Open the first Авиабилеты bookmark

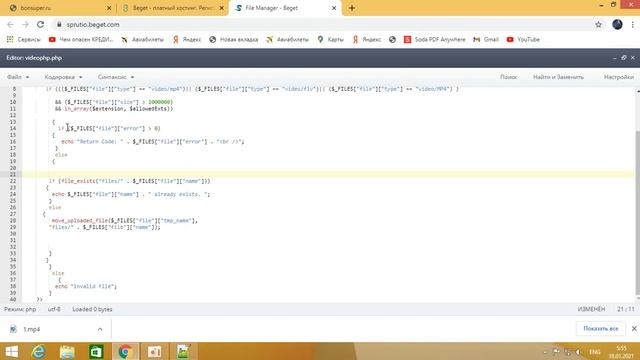coord(142,40)
